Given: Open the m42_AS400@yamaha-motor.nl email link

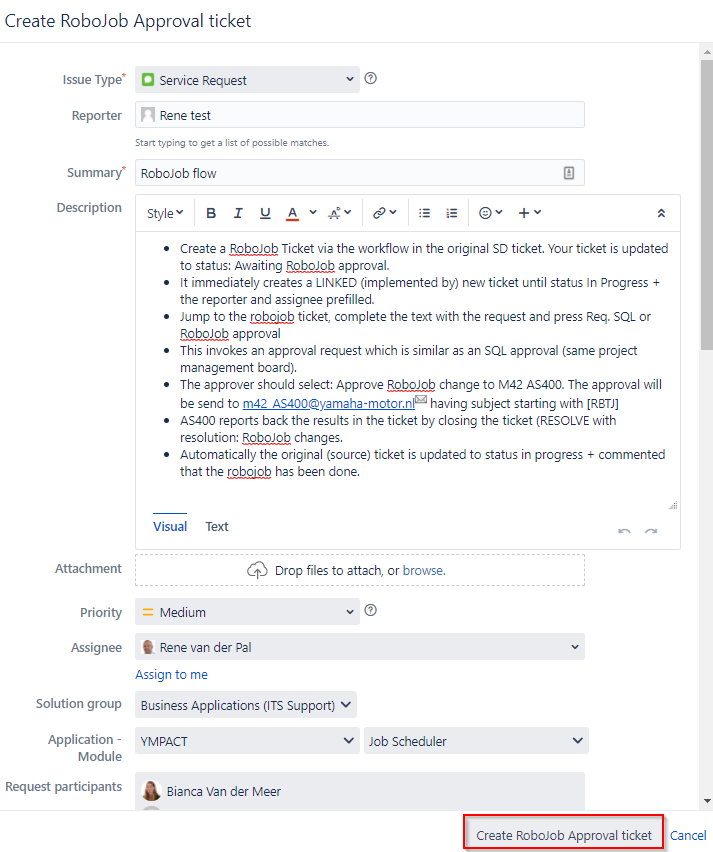Looking at the screenshot, I should [x=328, y=403].
